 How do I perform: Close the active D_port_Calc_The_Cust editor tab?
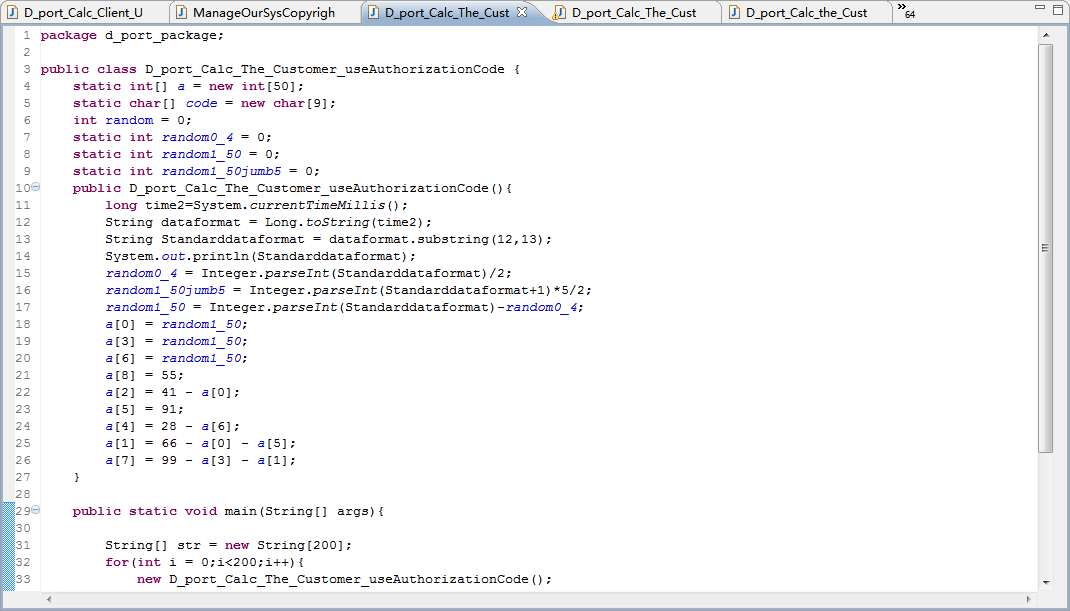[x=522, y=12]
